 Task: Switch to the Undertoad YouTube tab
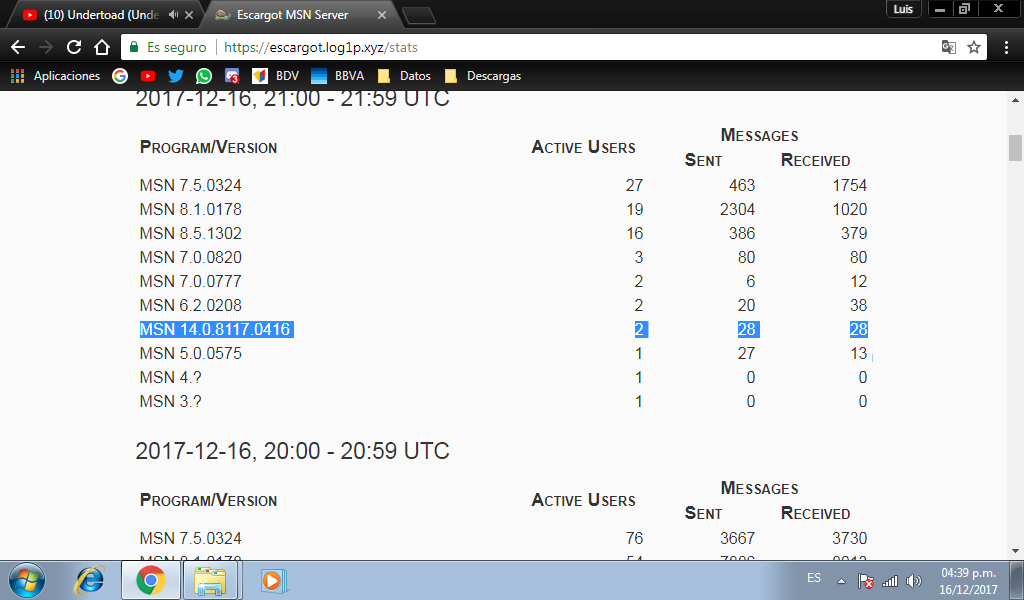coord(95,15)
